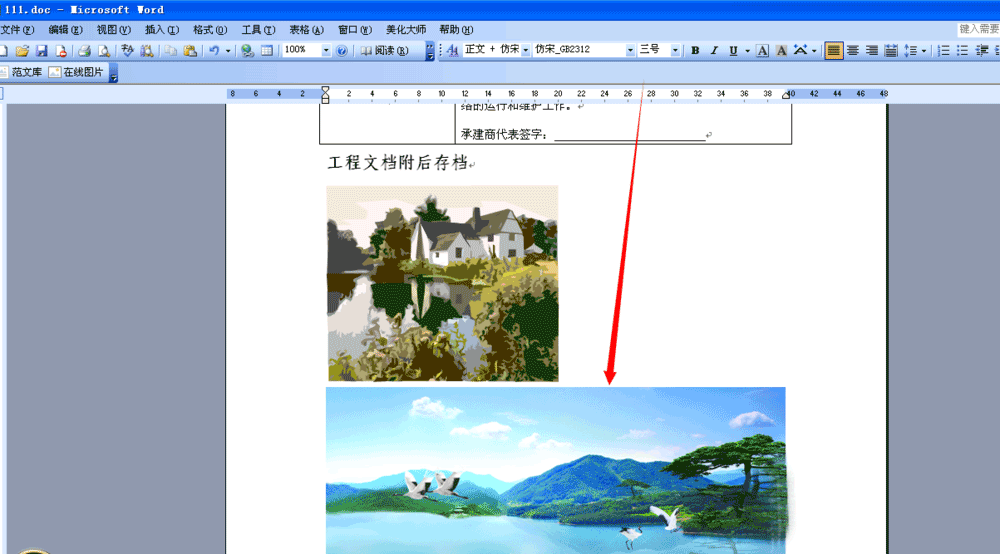Open the 在线图片 online pictures button
Viewport: 1000px width, 554px height.
[x=77, y=72]
